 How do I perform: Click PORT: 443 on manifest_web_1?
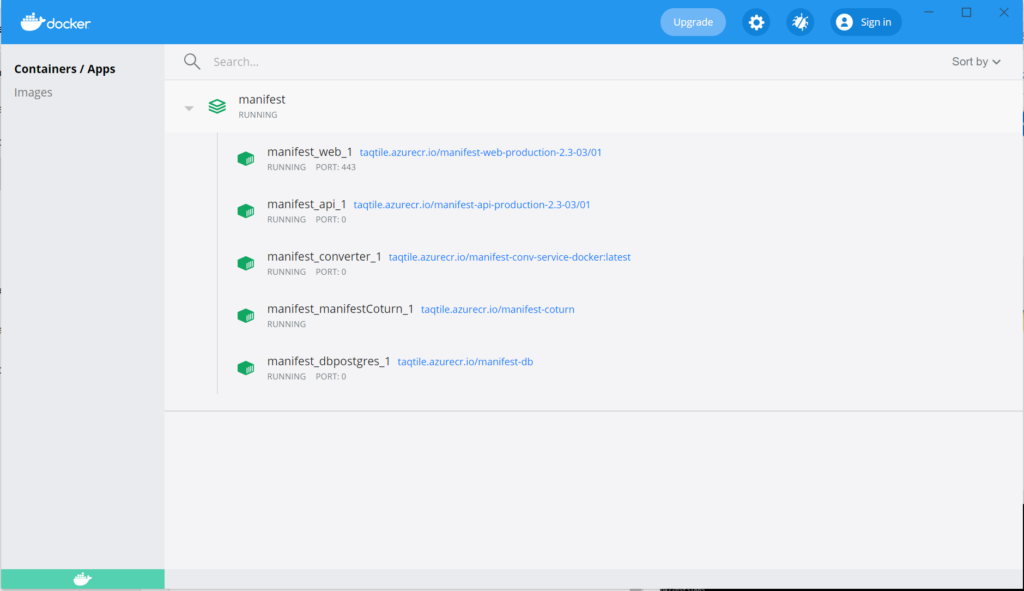[336, 167]
